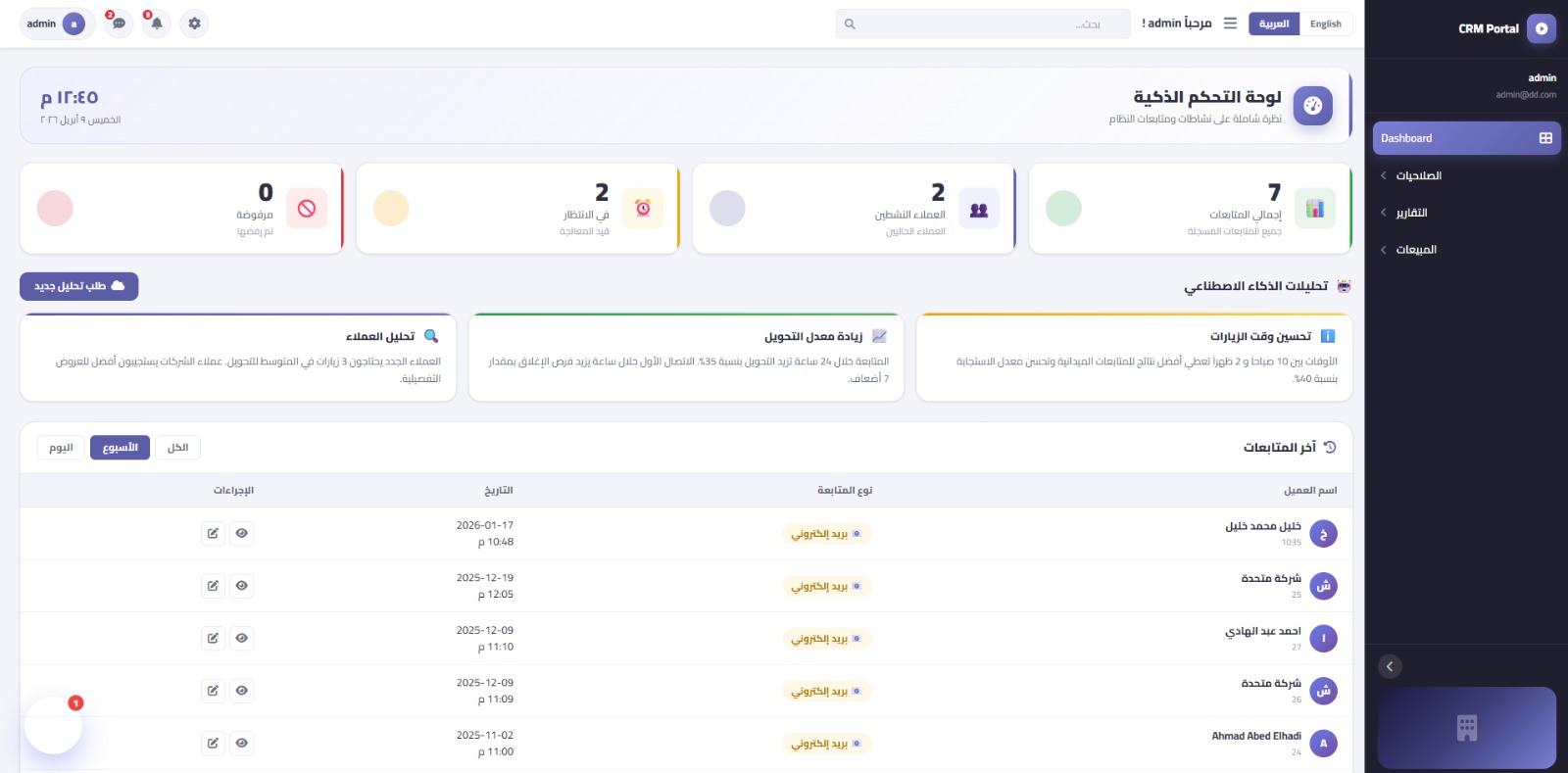Click the AI analytics robot icon
Viewport: 1568px width, 773px height.
tap(1344, 286)
